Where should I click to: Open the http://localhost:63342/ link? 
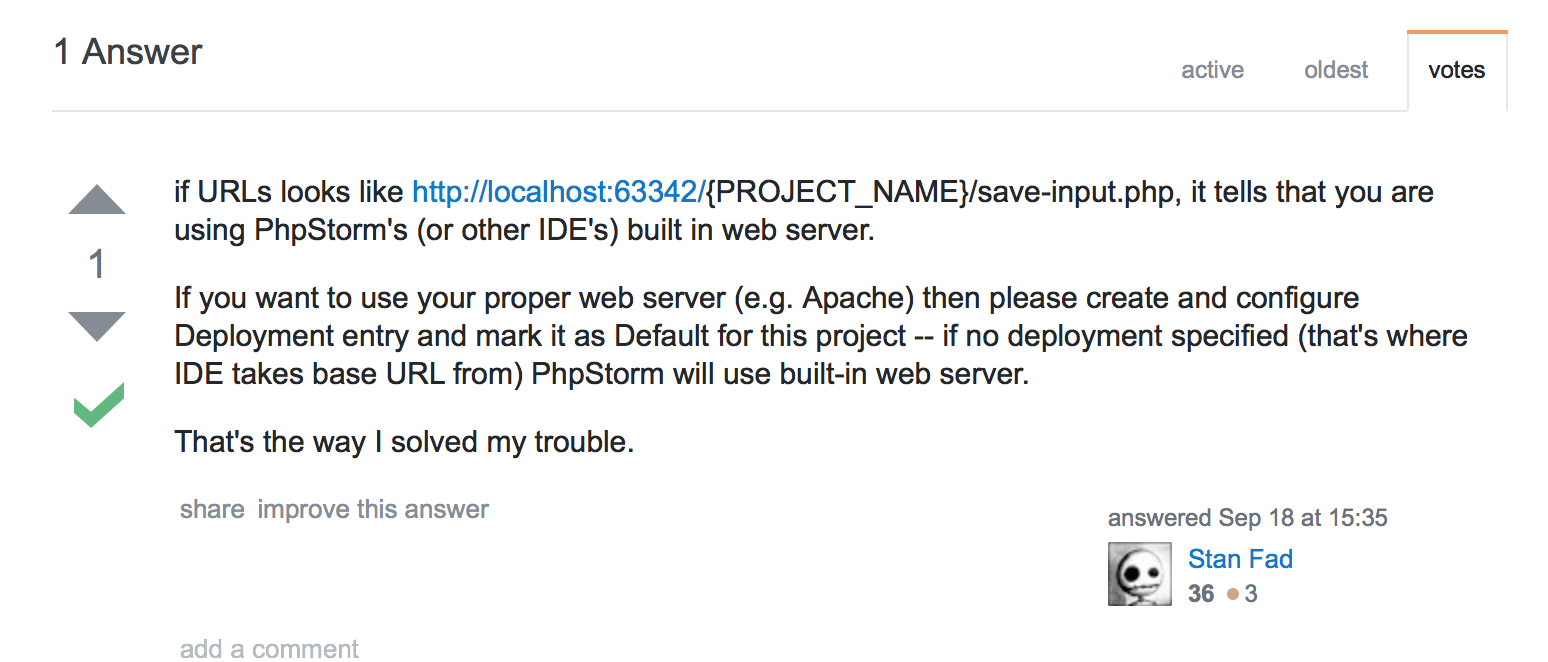(560, 192)
